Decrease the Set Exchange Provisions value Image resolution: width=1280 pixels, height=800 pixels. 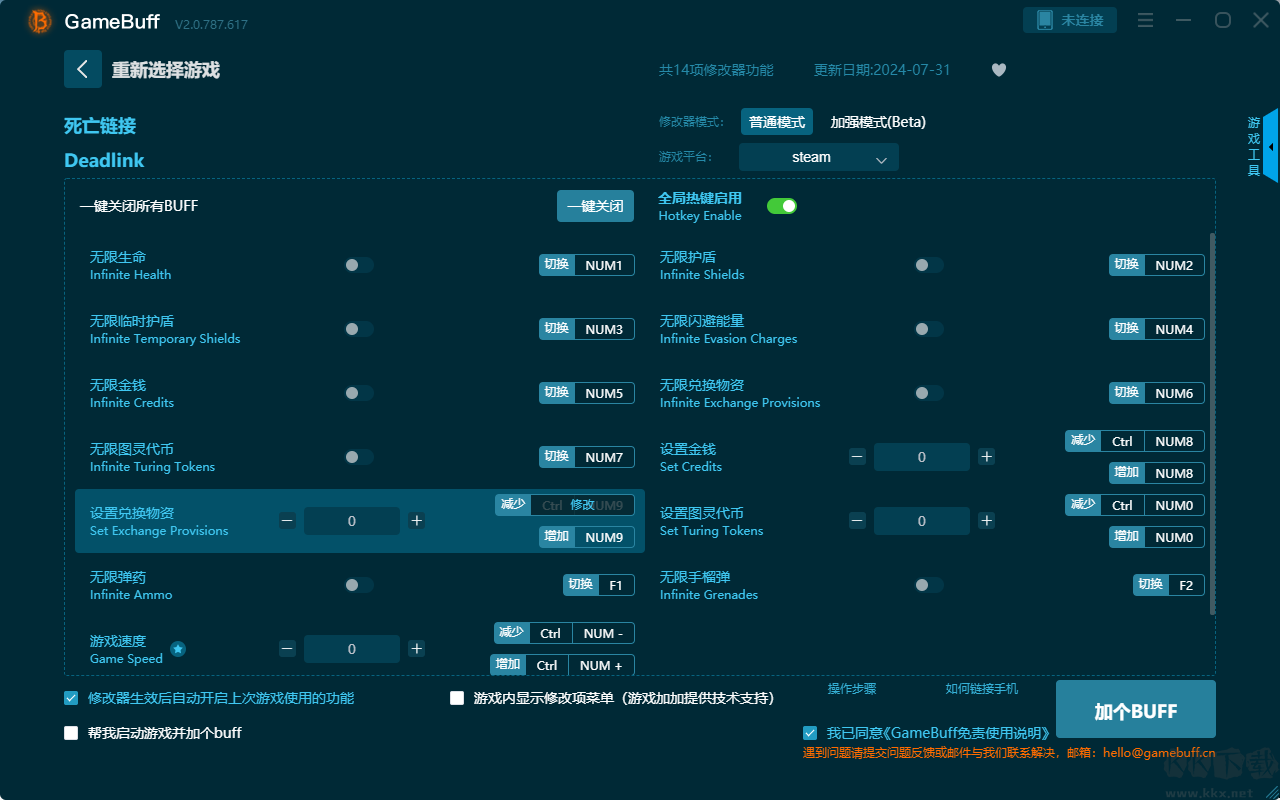(x=287, y=521)
